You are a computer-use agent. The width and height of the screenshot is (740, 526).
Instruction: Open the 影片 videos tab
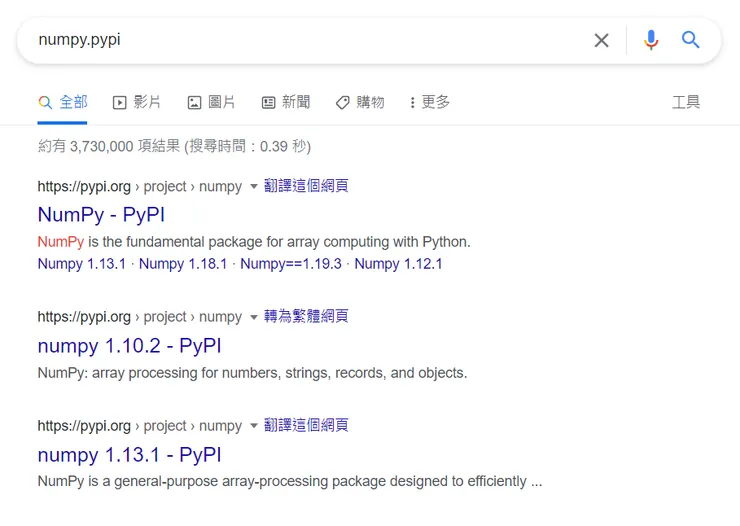tap(137, 102)
